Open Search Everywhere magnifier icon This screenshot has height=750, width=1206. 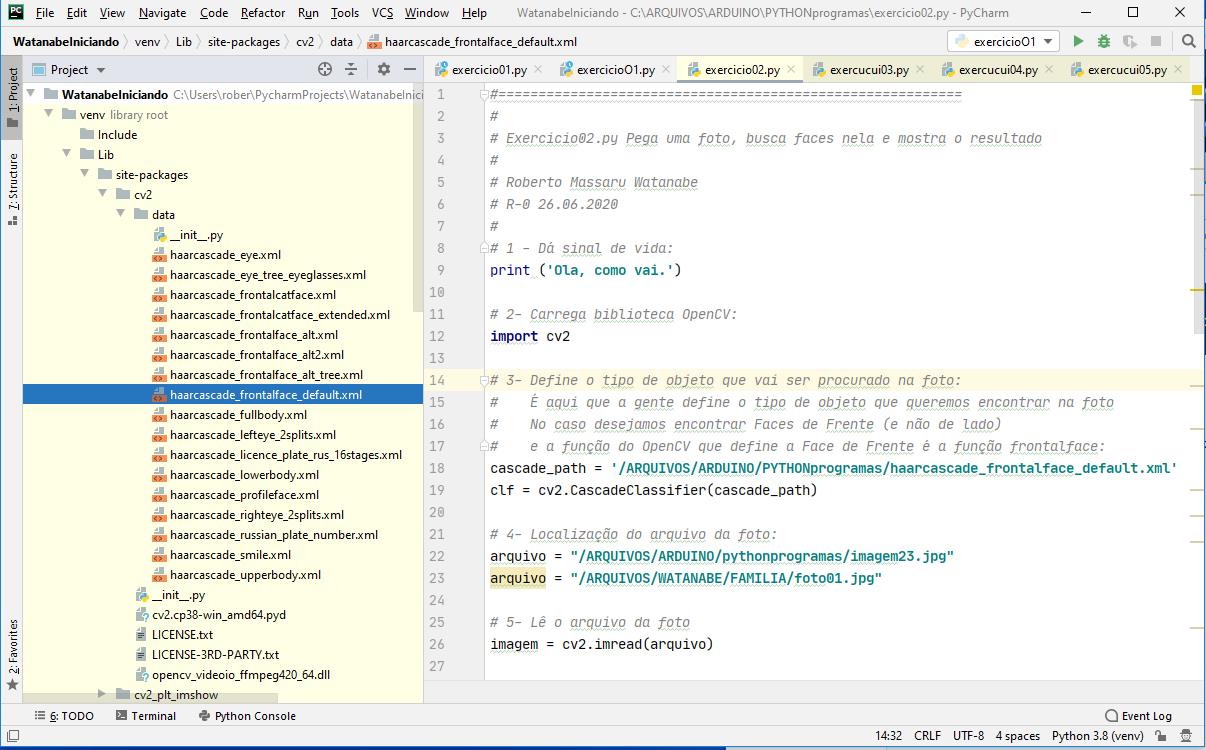tap(1188, 42)
